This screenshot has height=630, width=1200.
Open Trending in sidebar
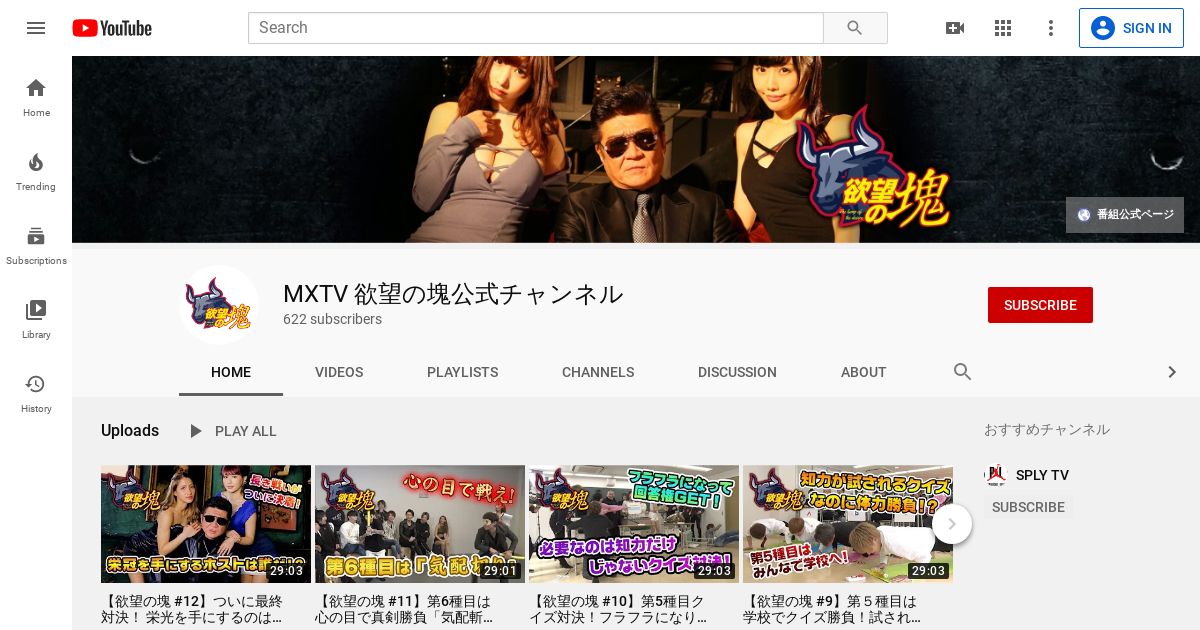pyautogui.click(x=36, y=172)
